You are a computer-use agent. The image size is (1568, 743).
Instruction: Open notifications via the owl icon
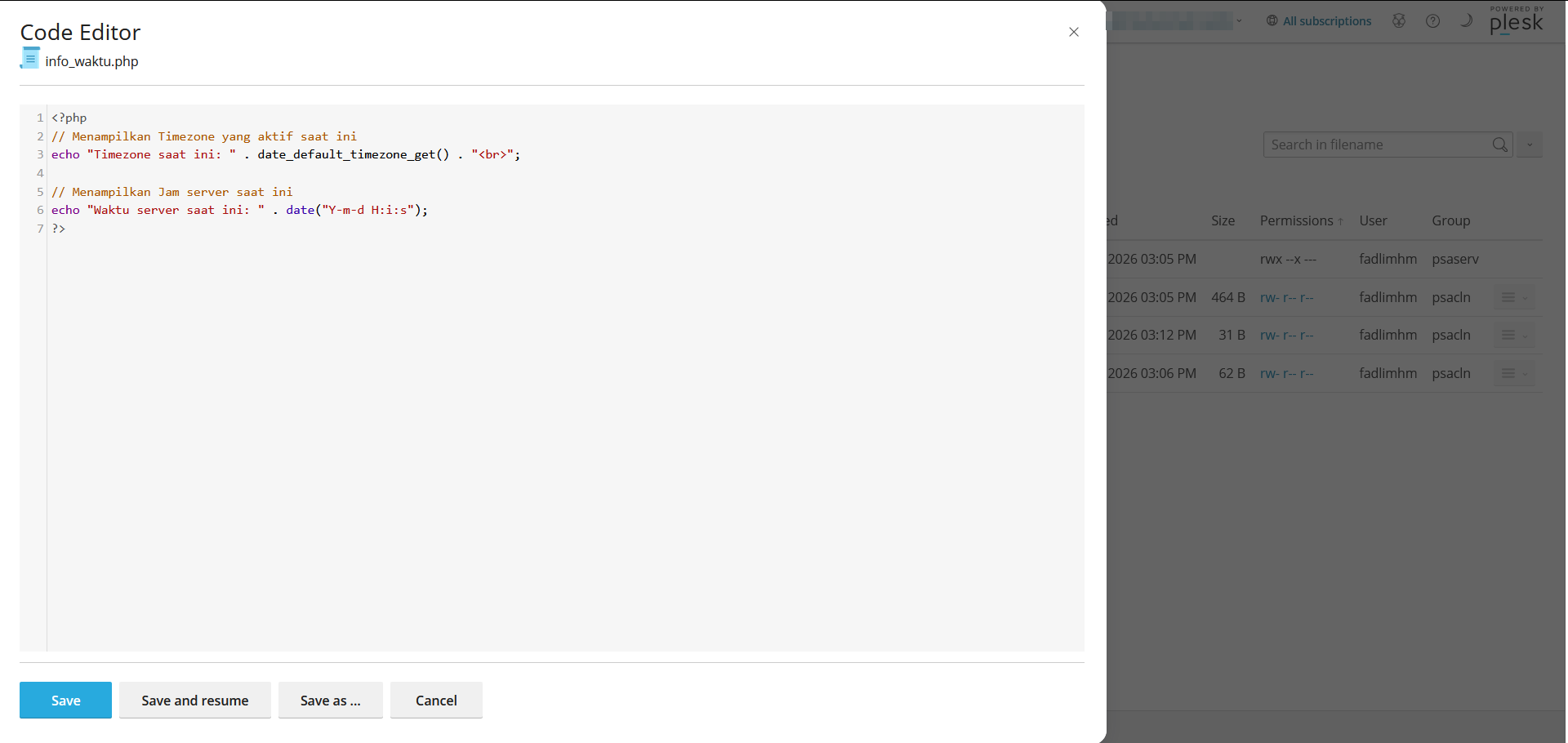[1399, 20]
